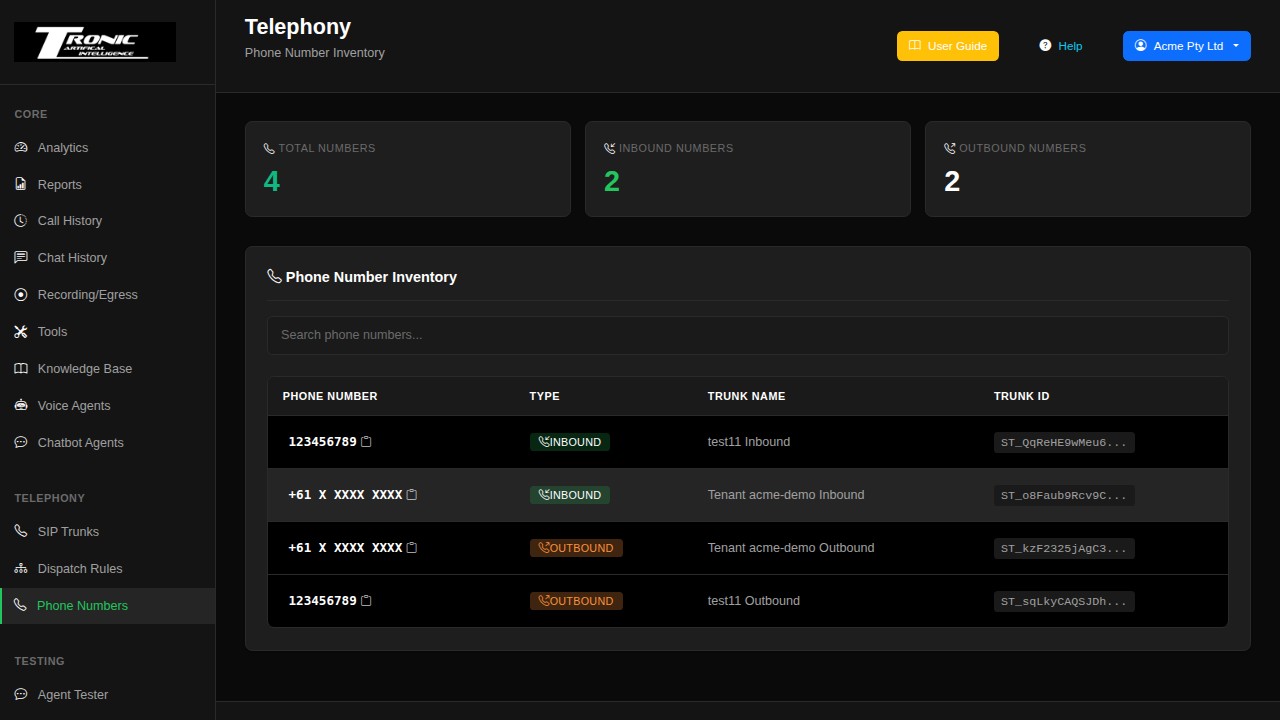The width and height of the screenshot is (1280, 720).
Task: Click the Outbound Numbers stat card
Action: pyautogui.click(x=1088, y=169)
